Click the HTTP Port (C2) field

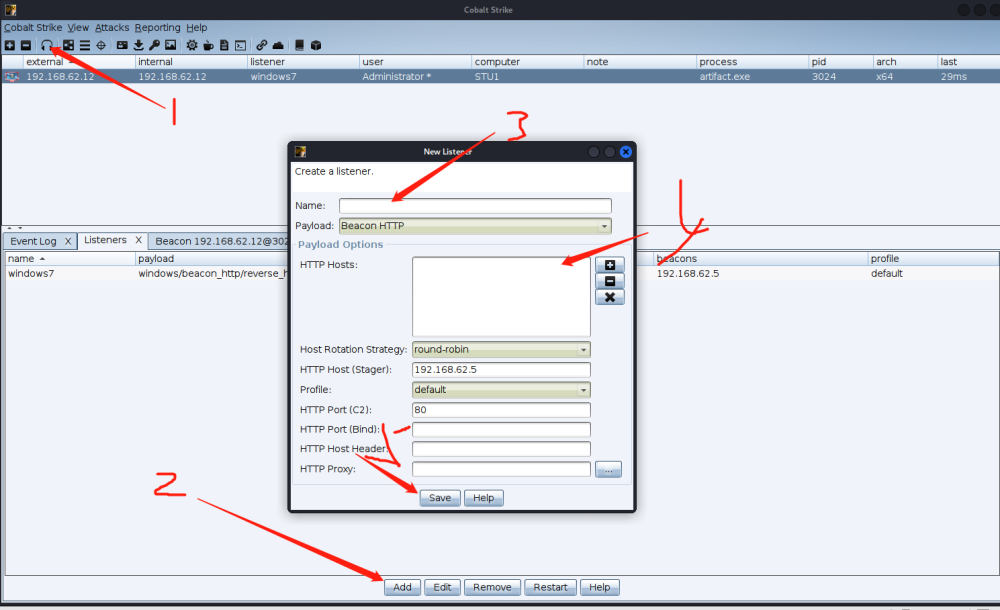coord(501,410)
